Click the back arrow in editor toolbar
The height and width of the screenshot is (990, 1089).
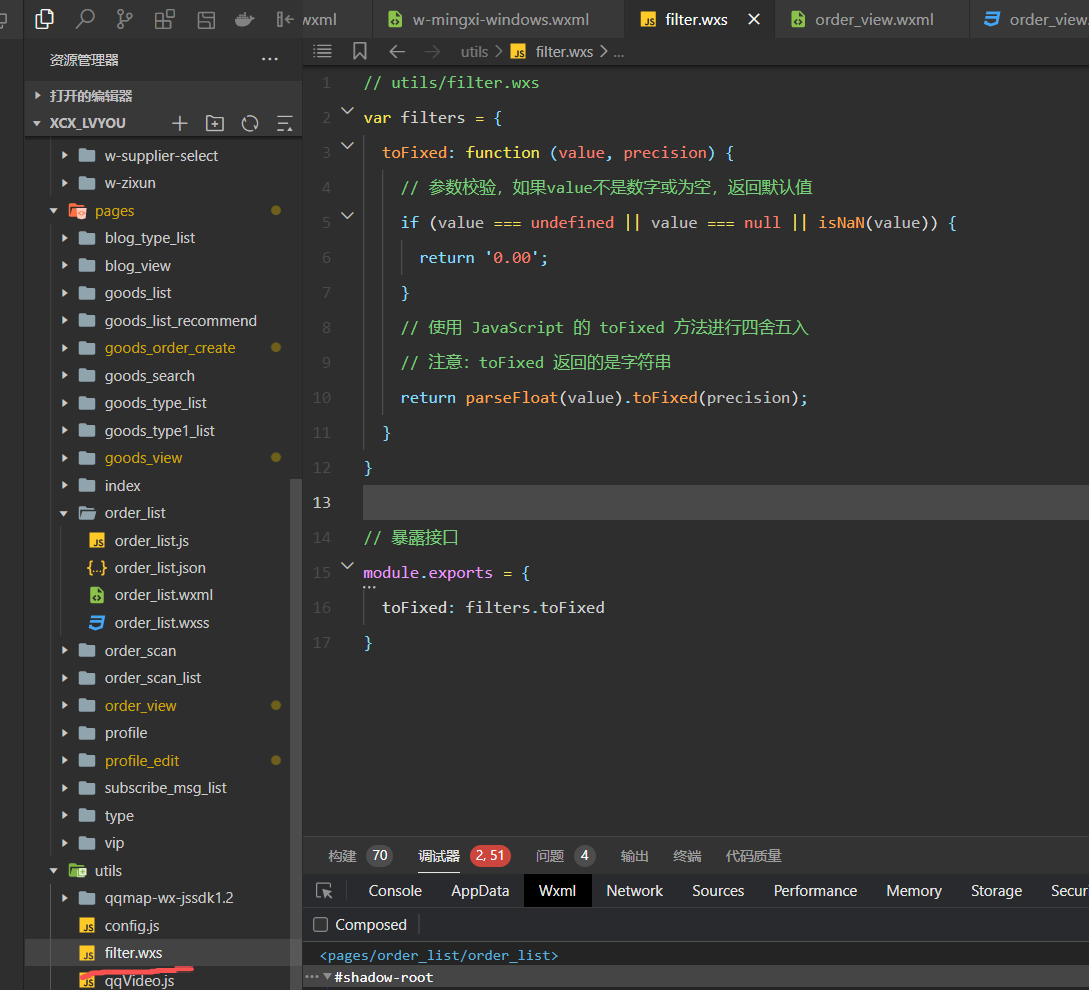[x=397, y=51]
